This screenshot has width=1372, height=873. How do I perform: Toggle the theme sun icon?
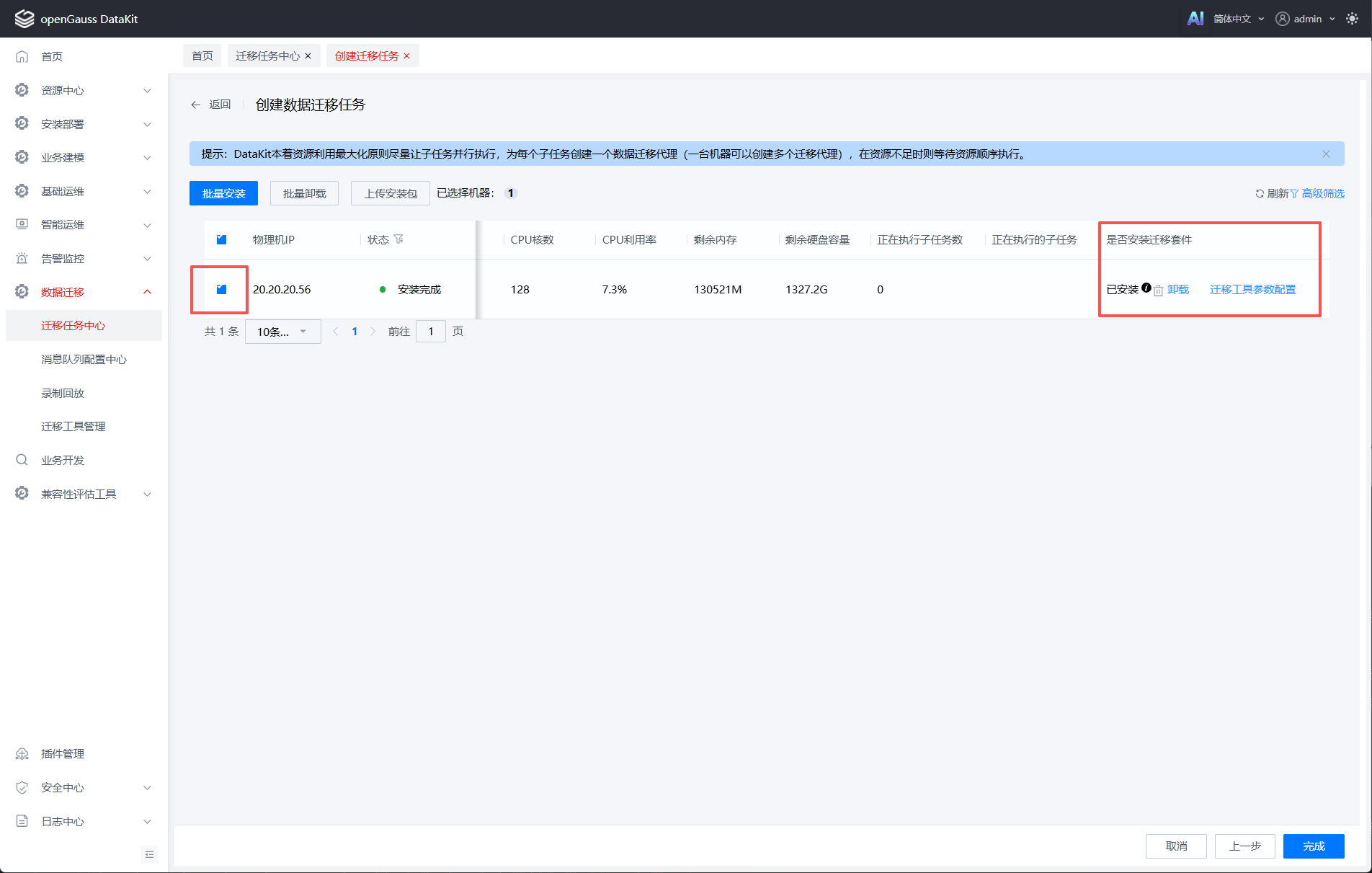tap(1352, 19)
